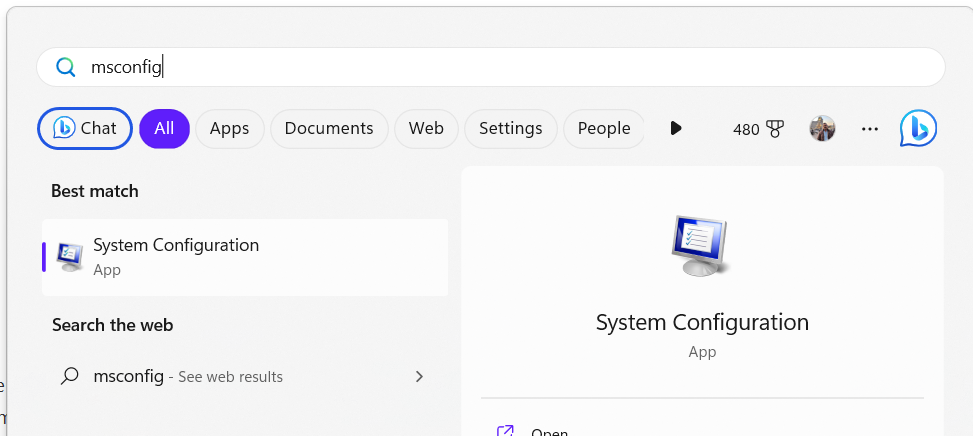Click the Open external-link arrow icon
973x436 pixels.
tap(506, 430)
